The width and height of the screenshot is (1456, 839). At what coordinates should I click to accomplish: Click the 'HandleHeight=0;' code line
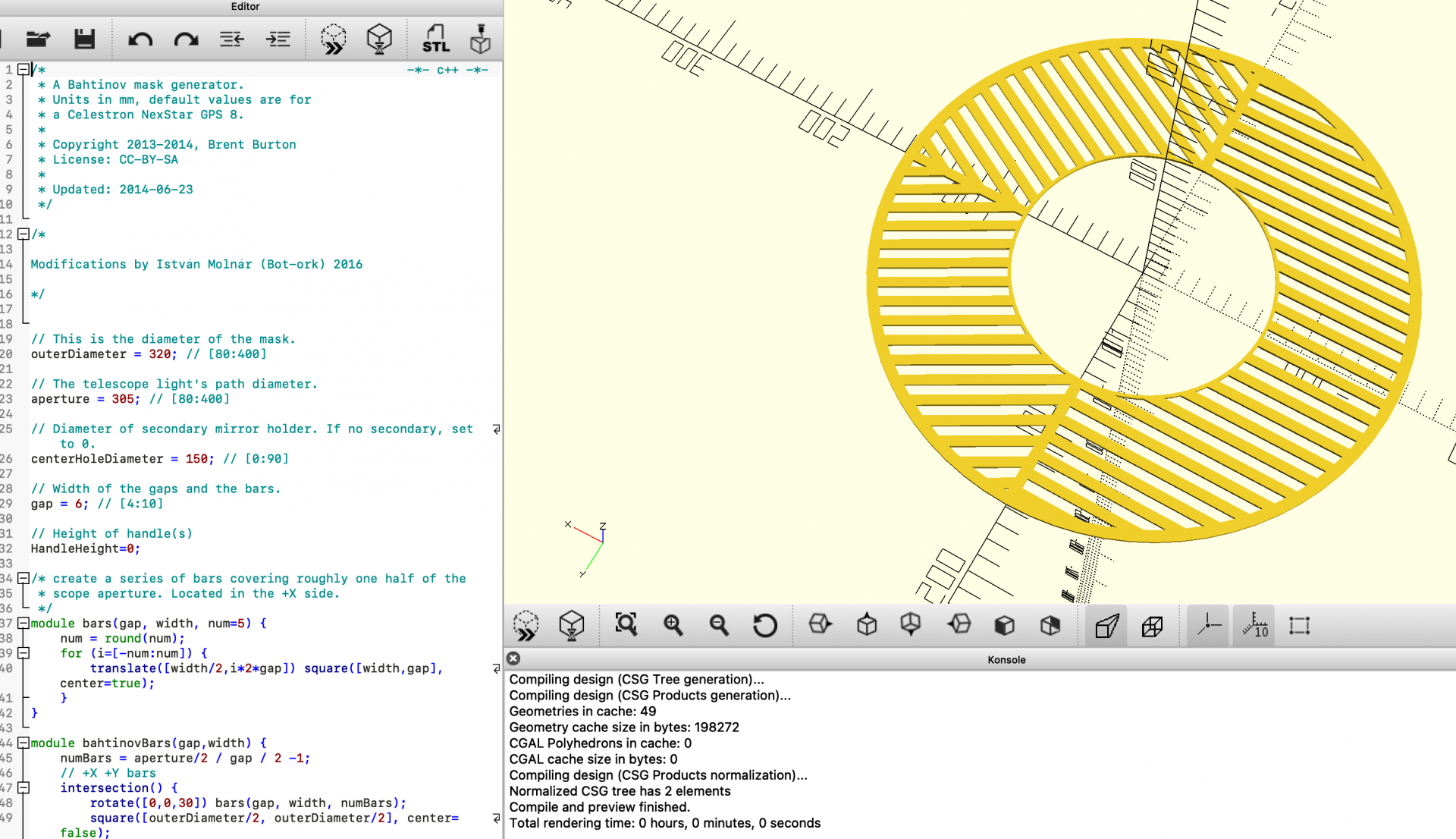tap(85, 548)
